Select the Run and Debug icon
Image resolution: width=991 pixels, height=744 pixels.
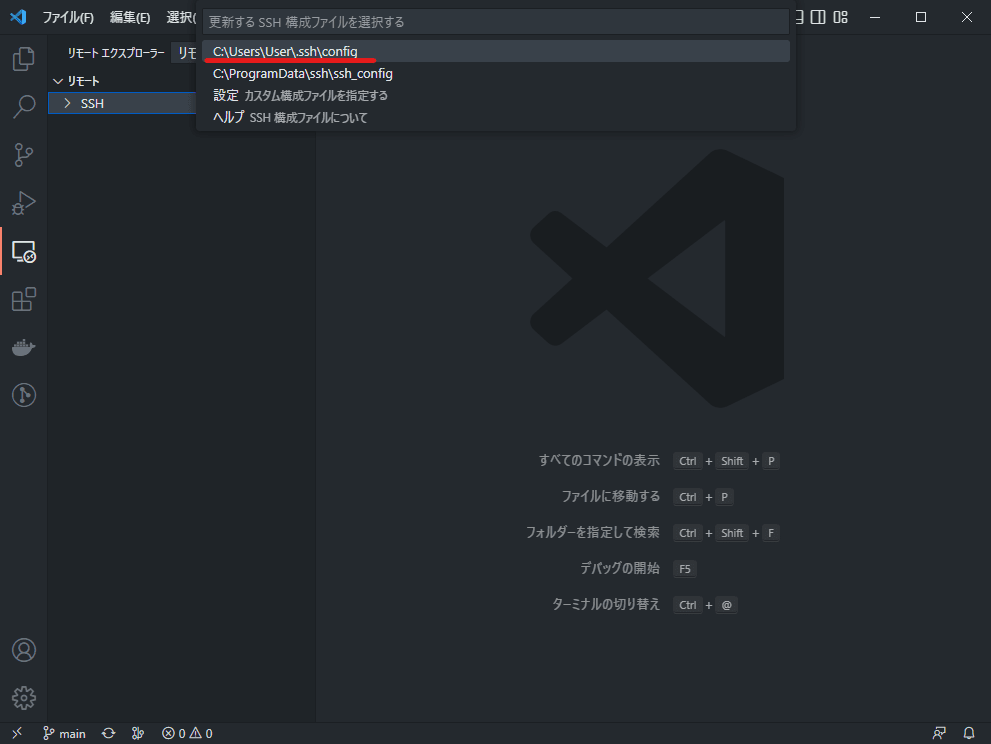(23, 203)
